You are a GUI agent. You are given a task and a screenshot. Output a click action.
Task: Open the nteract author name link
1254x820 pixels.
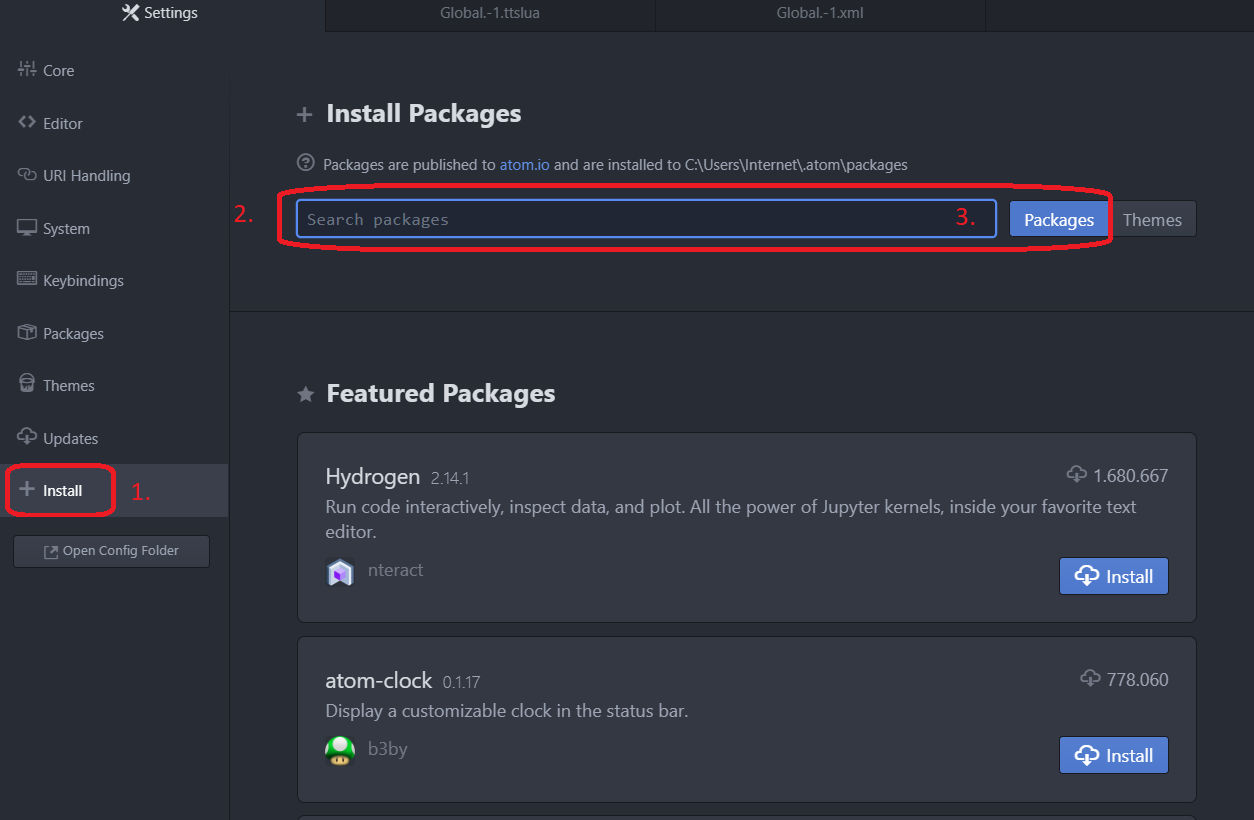tap(396, 570)
